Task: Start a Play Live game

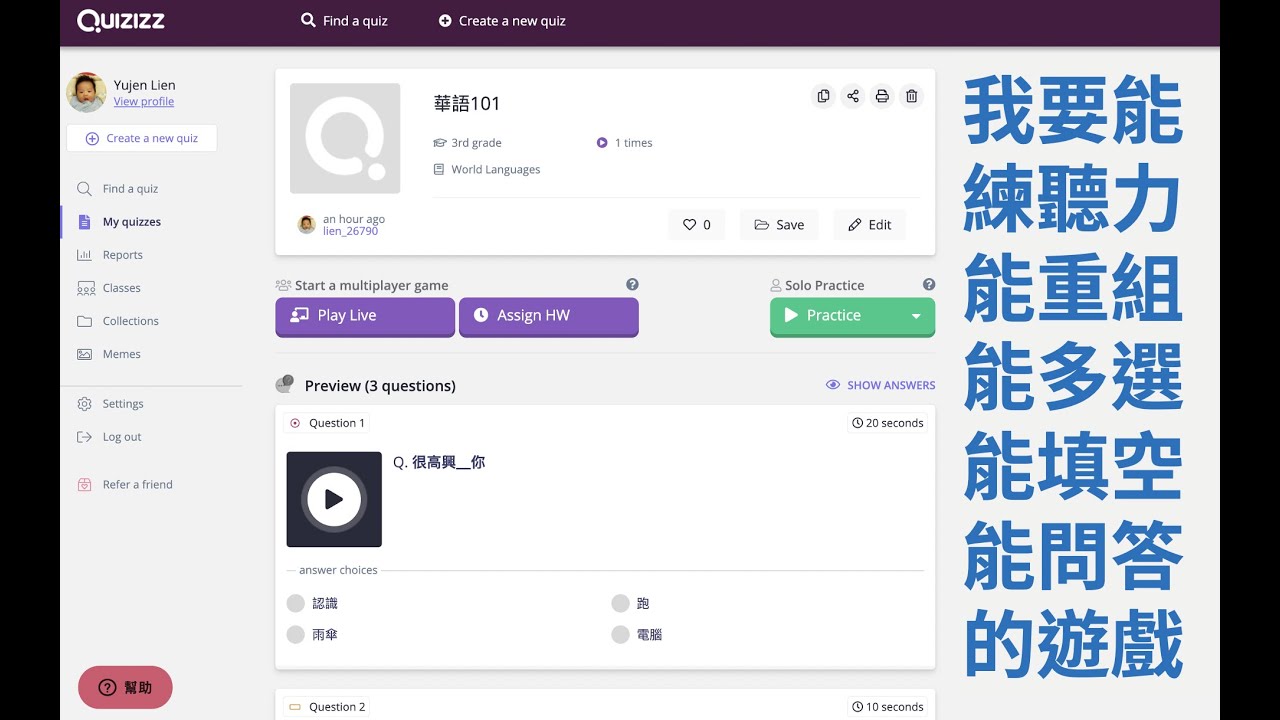Action: [x=365, y=316]
